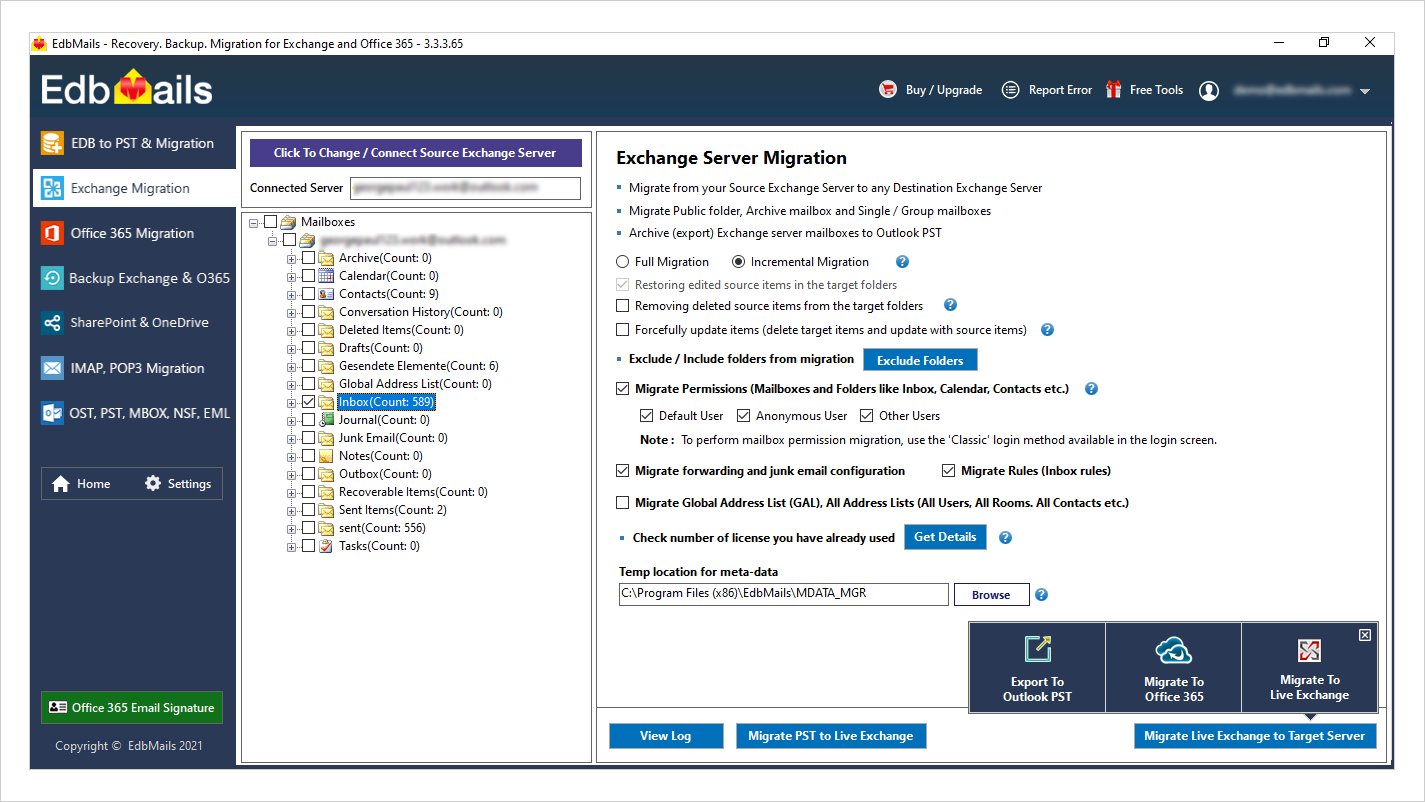Screen dimensions: 1425x802
Task: Enable forcefully update items checkbox
Action: coord(623,330)
